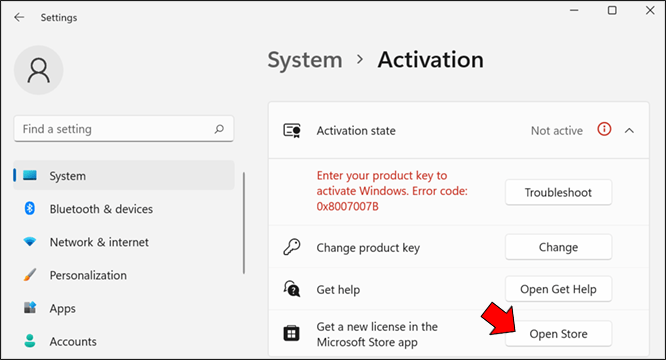Go to System breadcrumb

pos(305,60)
